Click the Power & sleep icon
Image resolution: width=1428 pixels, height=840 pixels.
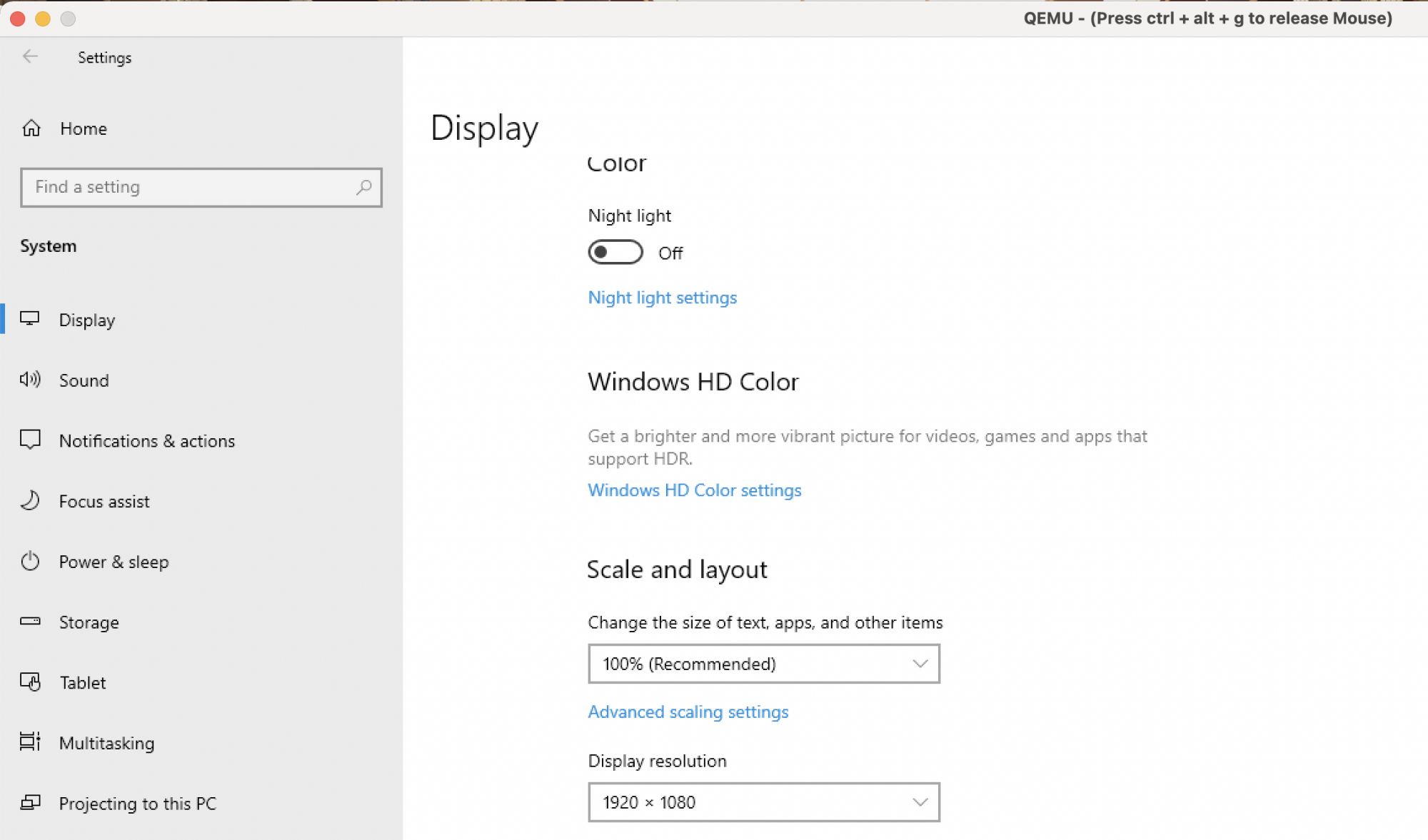coord(30,562)
